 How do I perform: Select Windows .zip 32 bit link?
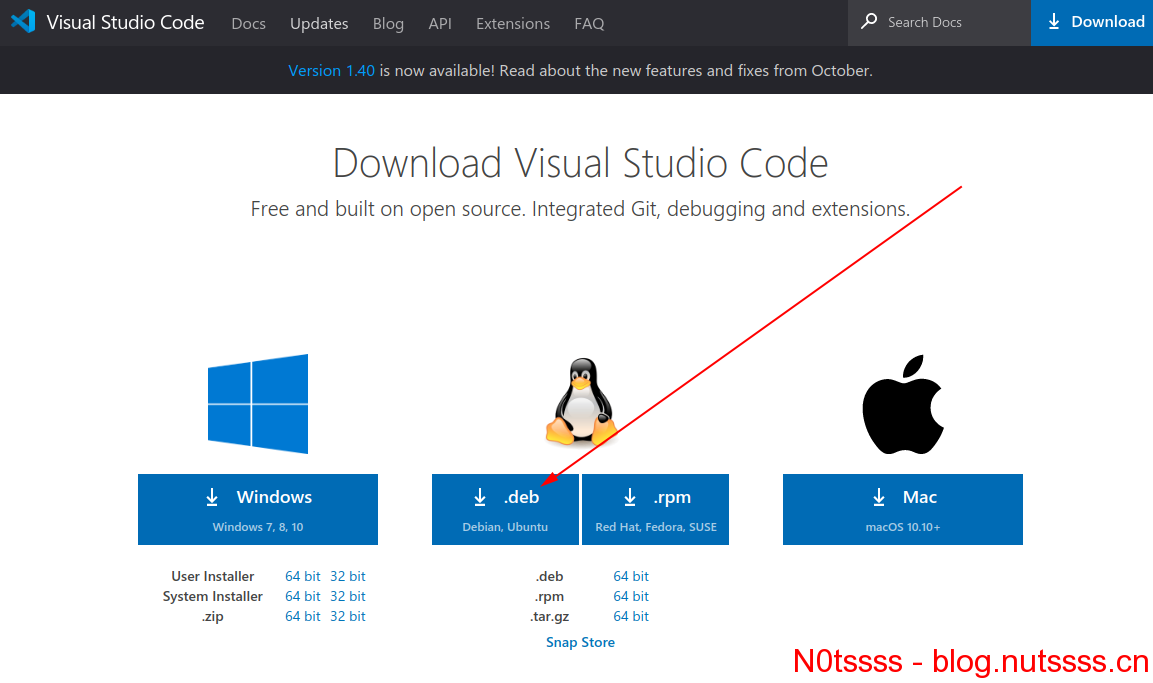tap(348, 616)
